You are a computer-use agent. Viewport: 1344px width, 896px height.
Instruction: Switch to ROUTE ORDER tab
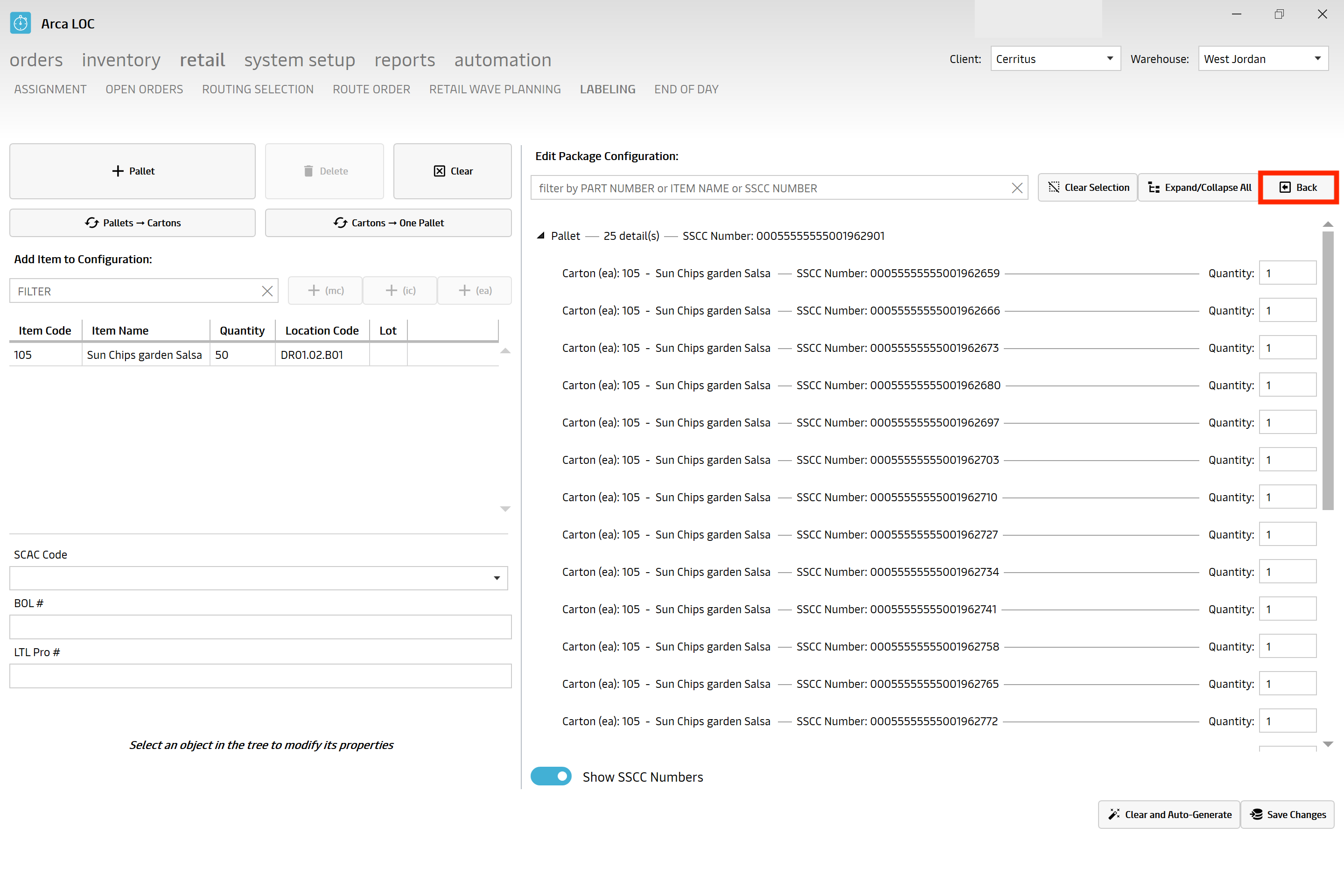click(371, 89)
